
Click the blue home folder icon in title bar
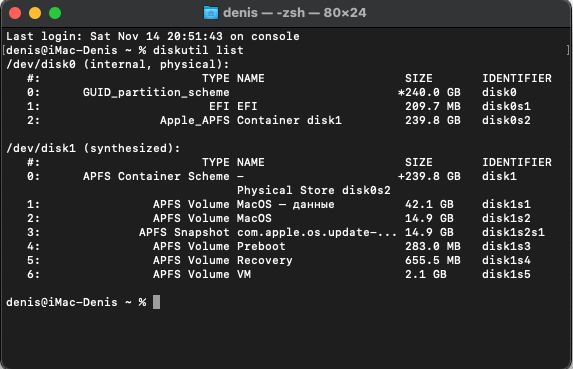pyautogui.click(x=211, y=13)
